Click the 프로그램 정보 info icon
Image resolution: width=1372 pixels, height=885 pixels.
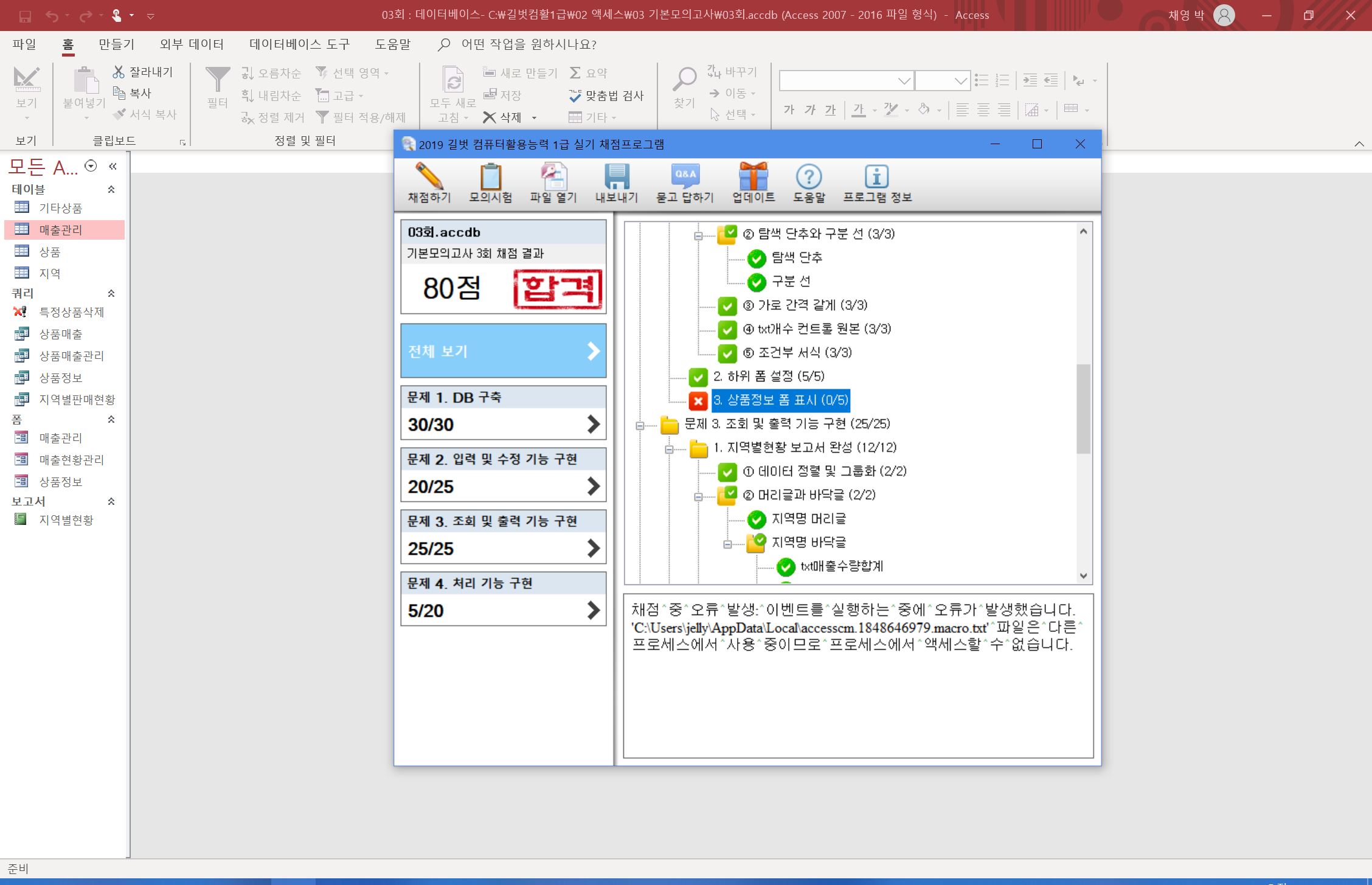876,178
